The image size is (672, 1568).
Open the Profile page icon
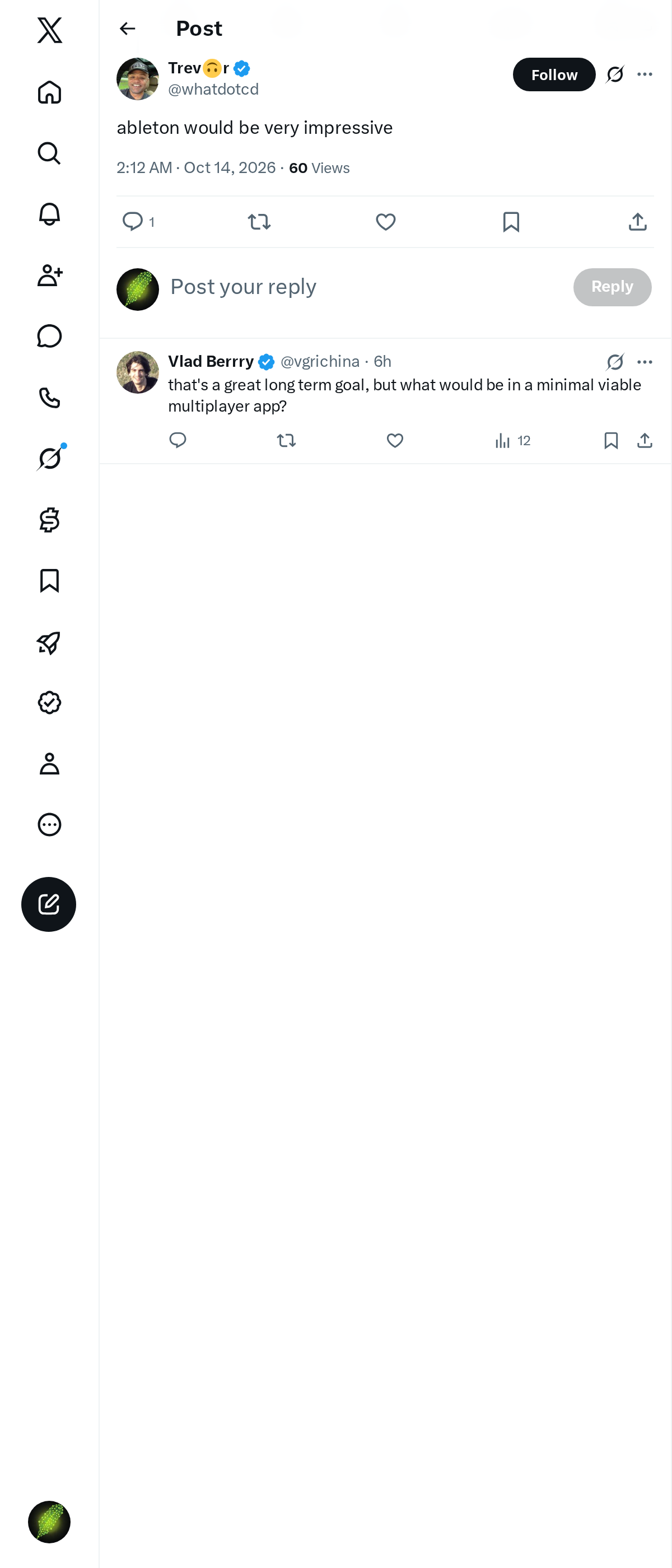click(x=49, y=763)
